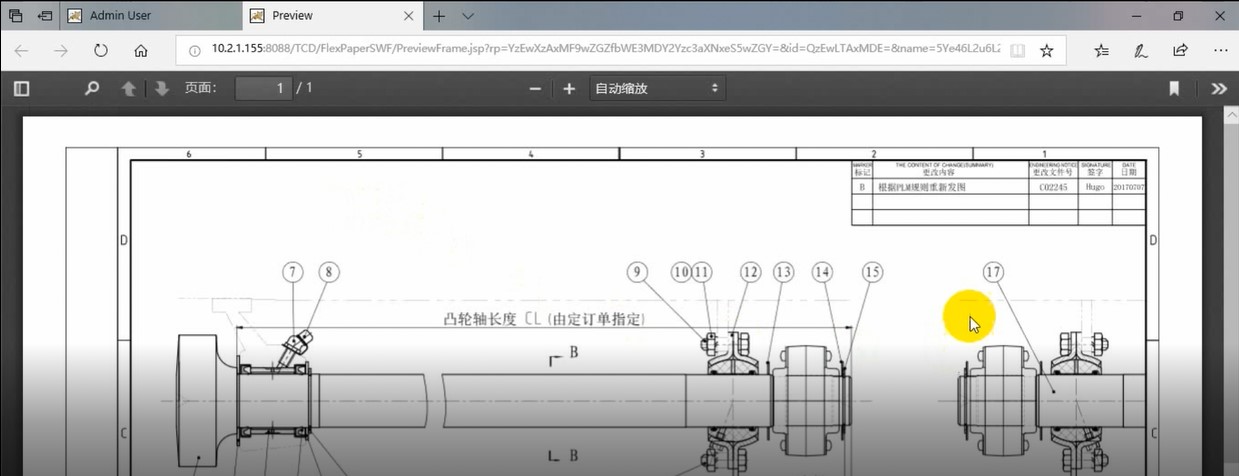Click the browser back button

pyautogui.click(x=22, y=51)
